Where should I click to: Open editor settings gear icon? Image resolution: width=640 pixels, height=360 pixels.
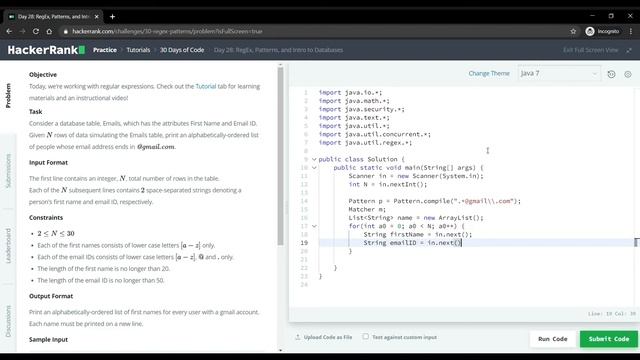[628, 74]
